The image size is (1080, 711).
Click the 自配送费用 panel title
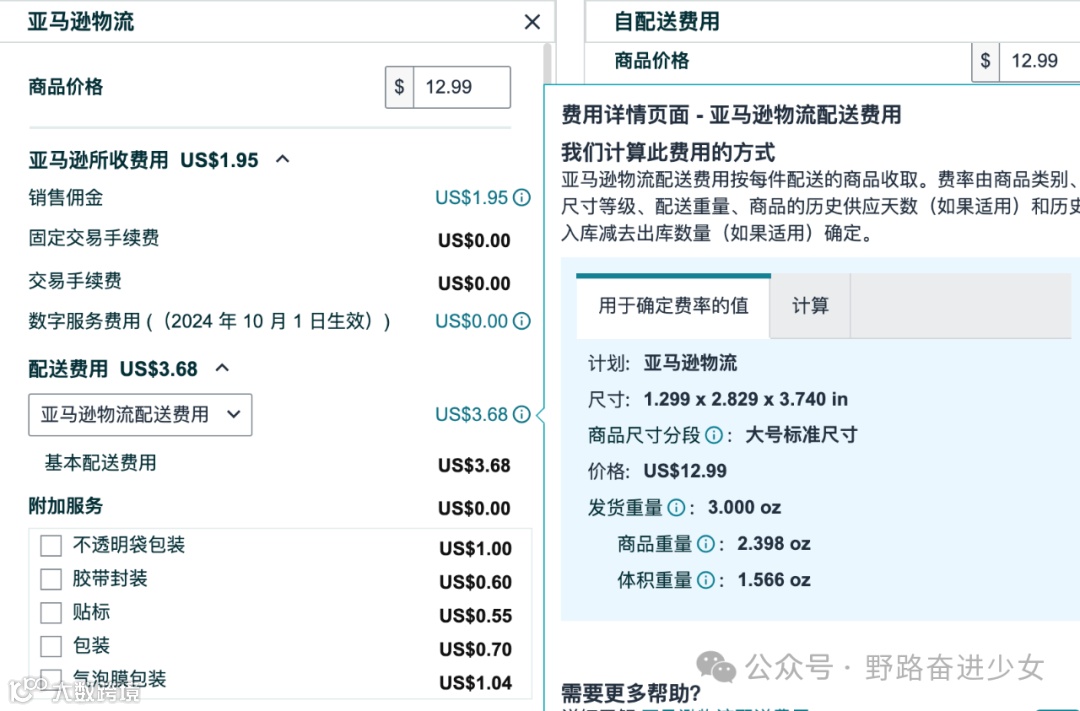[x=667, y=22]
